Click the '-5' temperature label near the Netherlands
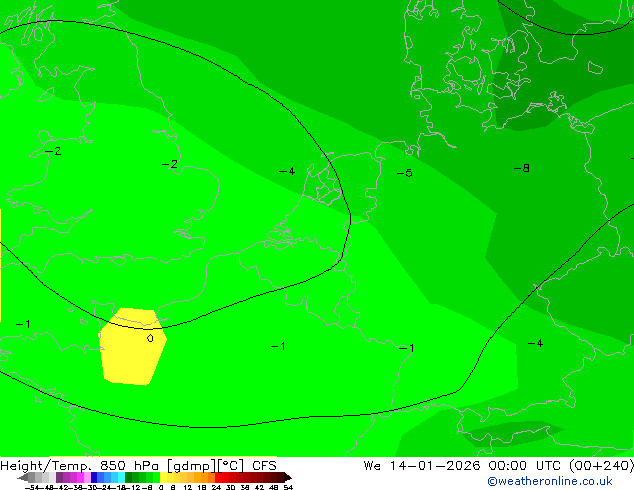Image resolution: width=634 pixels, height=490 pixels. click(404, 173)
